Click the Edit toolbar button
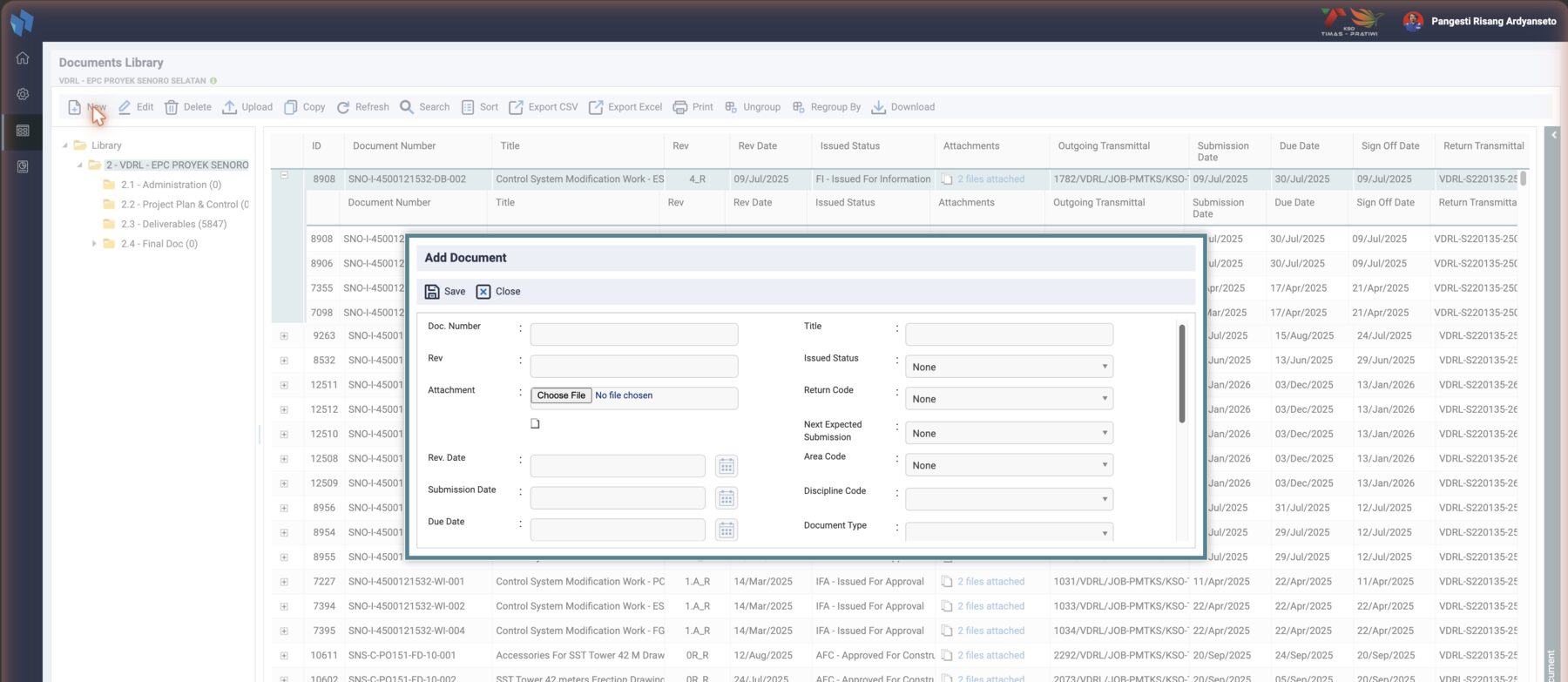This screenshot has height=682, width=1568. point(135,107)
